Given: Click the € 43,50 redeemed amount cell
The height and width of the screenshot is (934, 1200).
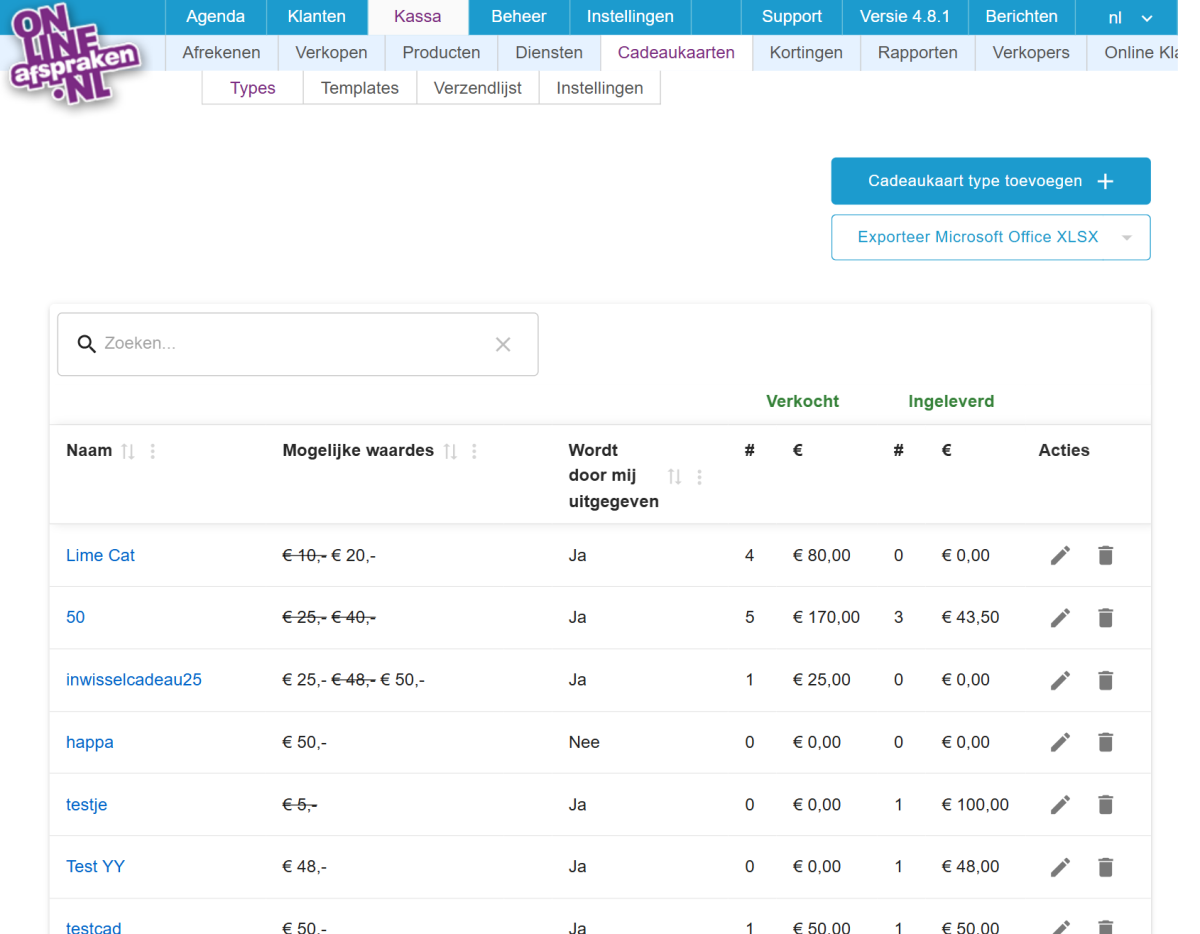Looking at the screenshot, I should pos(970,617).
